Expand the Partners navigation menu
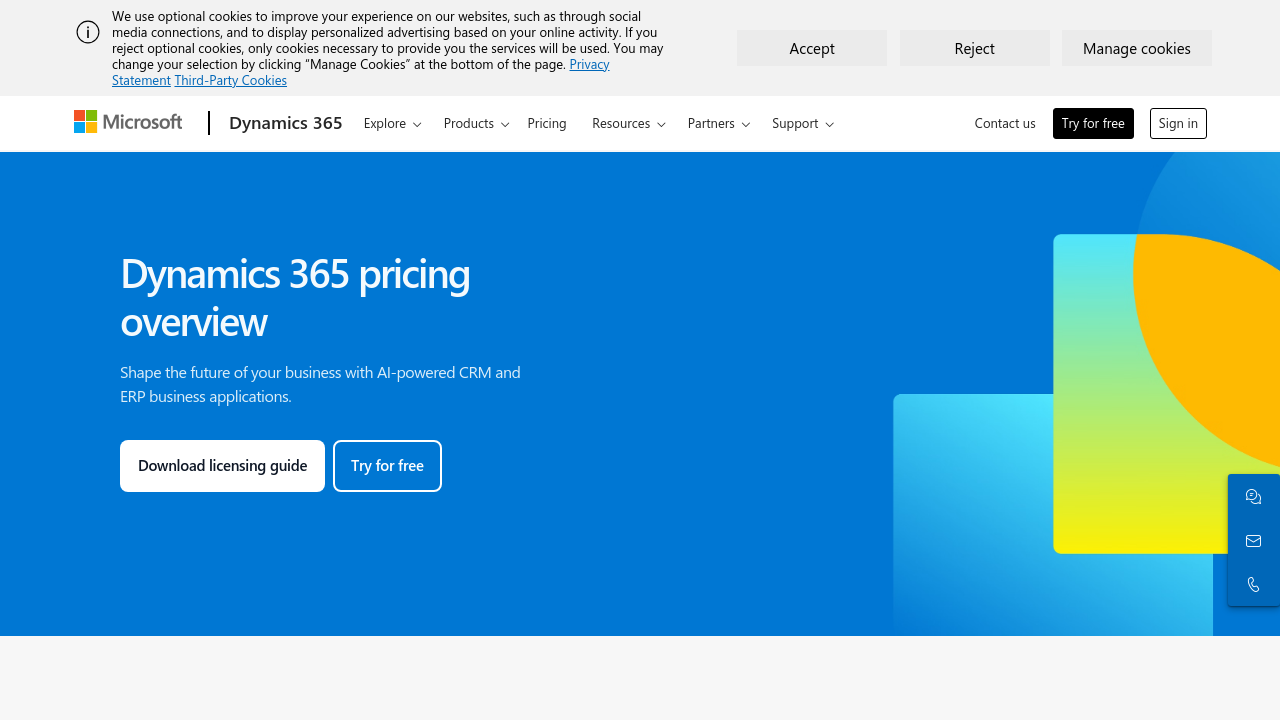 click(x=718, y=123)
